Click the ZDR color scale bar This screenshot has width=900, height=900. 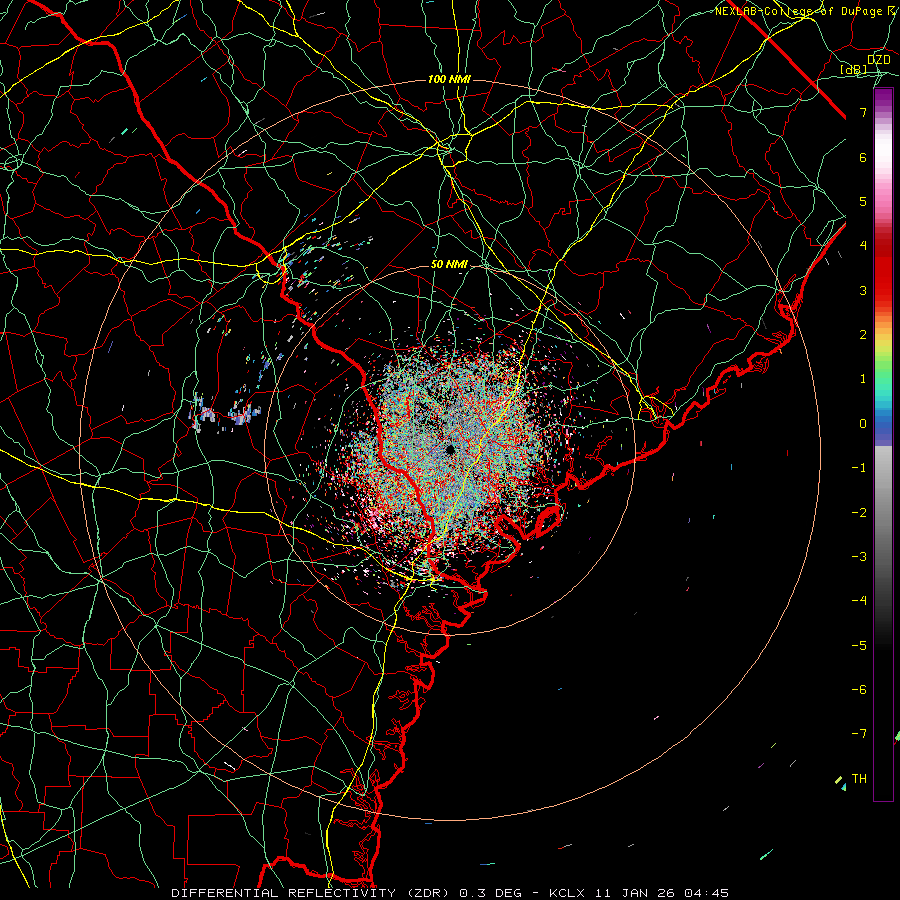(x=883, y=444)
